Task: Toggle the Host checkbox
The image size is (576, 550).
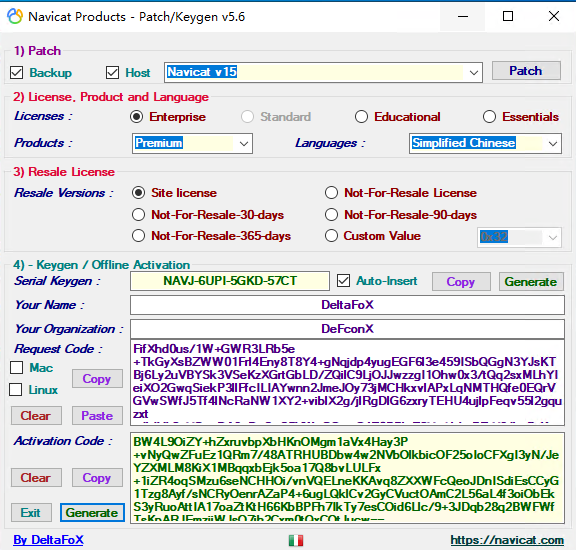Action: pos(112,73)
